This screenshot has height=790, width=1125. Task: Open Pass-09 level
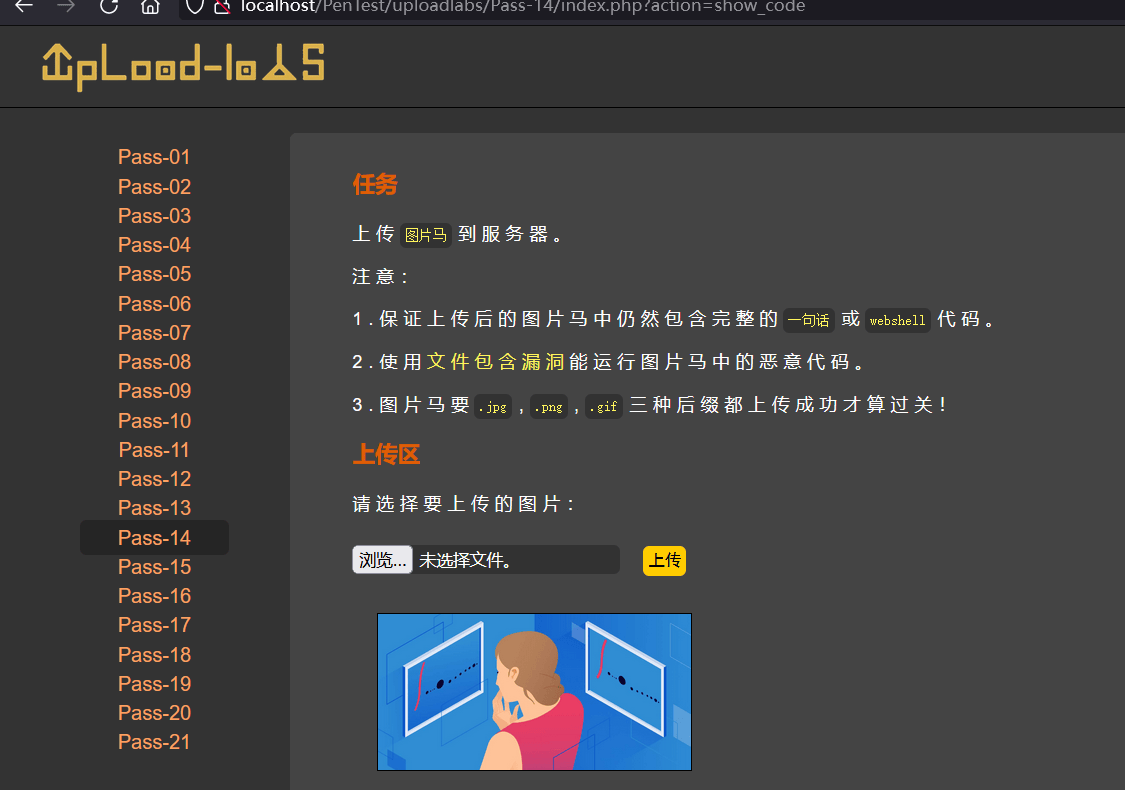click(x=154, y=391)
